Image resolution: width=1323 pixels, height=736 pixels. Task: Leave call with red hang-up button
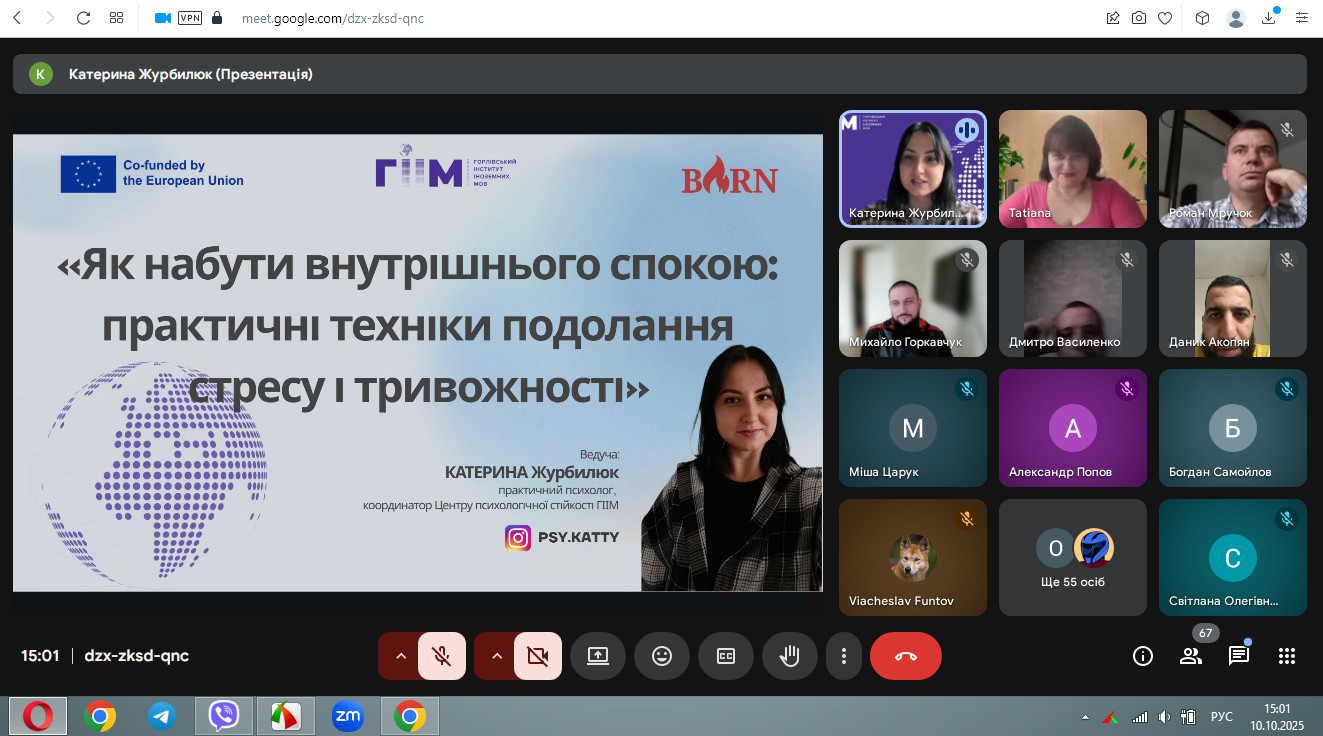[x=905, y=656]
